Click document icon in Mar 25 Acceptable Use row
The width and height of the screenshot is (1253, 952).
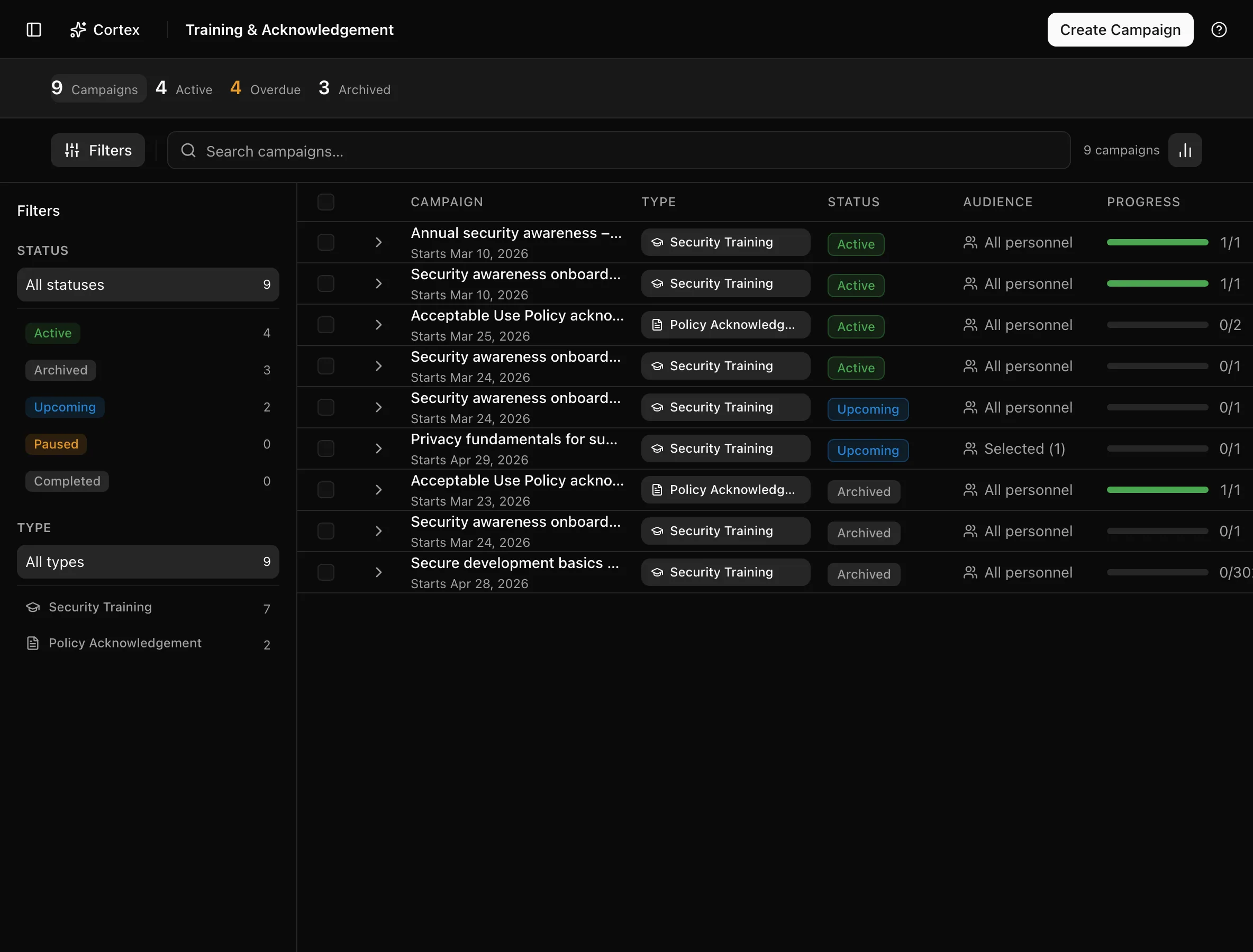click(x=657, y=325)
